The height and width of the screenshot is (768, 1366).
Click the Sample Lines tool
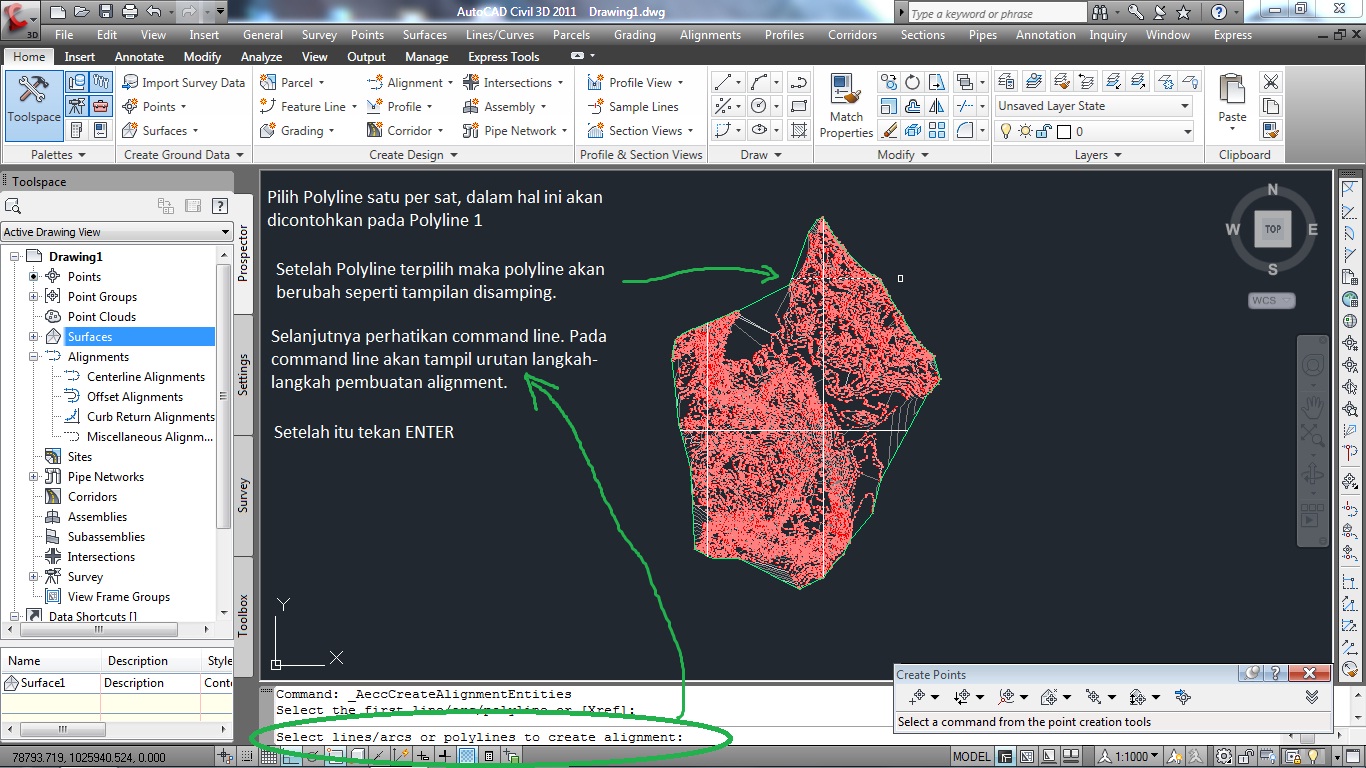(632, 107)
